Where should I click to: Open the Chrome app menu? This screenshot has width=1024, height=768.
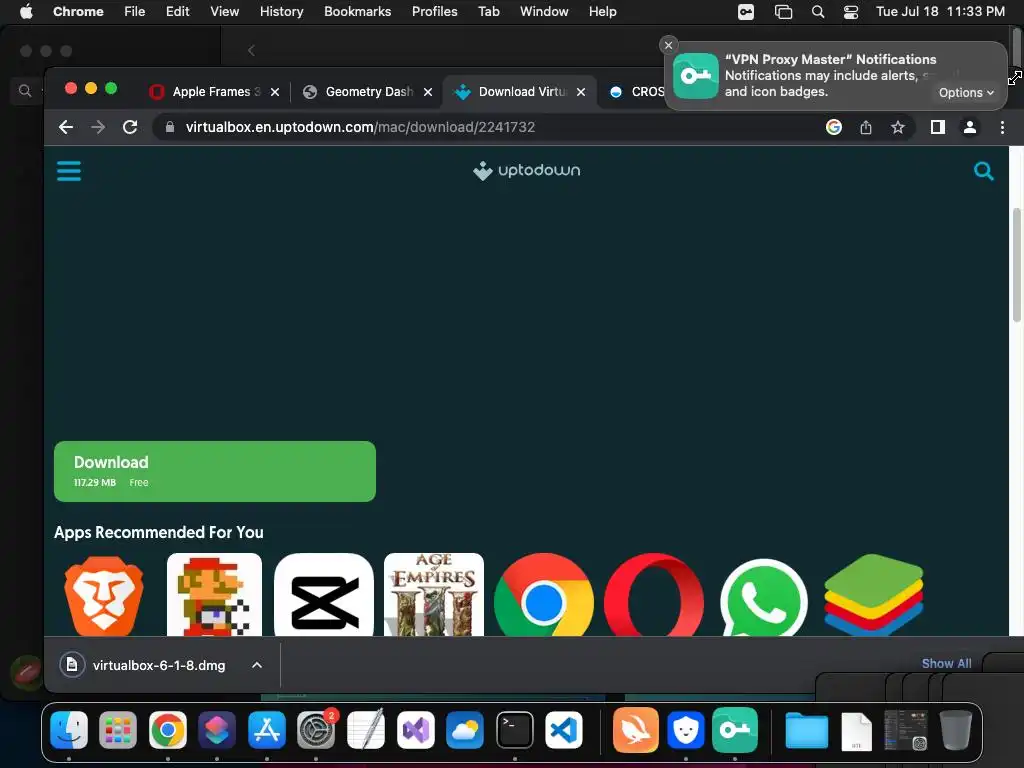click(78, 12)
